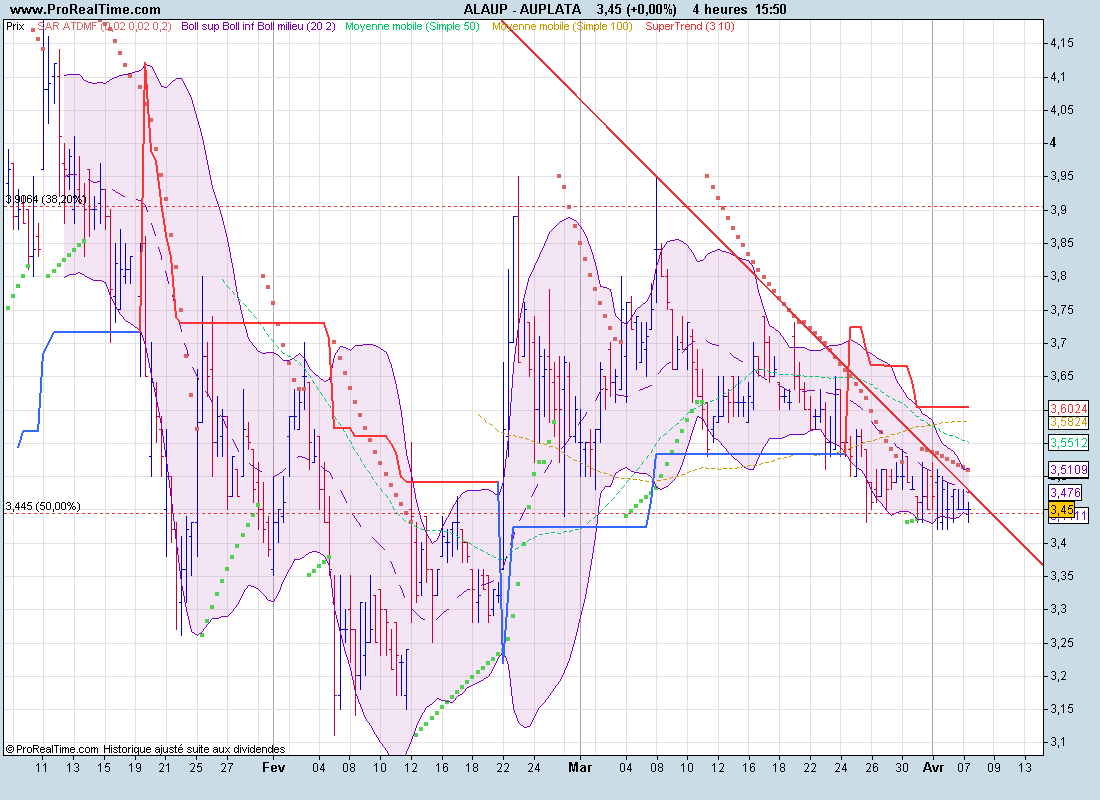Click the 3,15 price axis label
This screenshot has height=800, width=1100.
tap(1061, 709)
